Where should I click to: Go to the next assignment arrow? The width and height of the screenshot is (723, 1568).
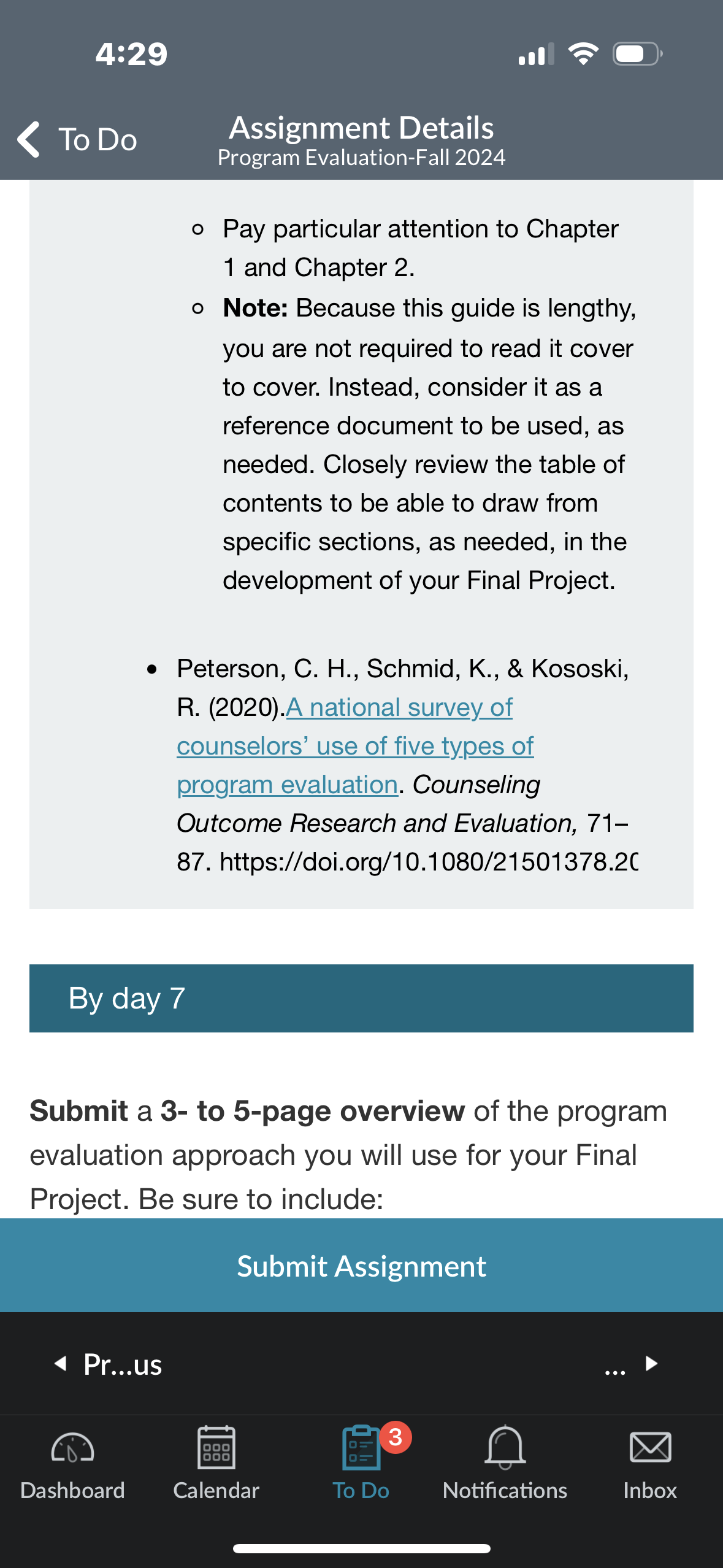click(x=652, y=1363)
